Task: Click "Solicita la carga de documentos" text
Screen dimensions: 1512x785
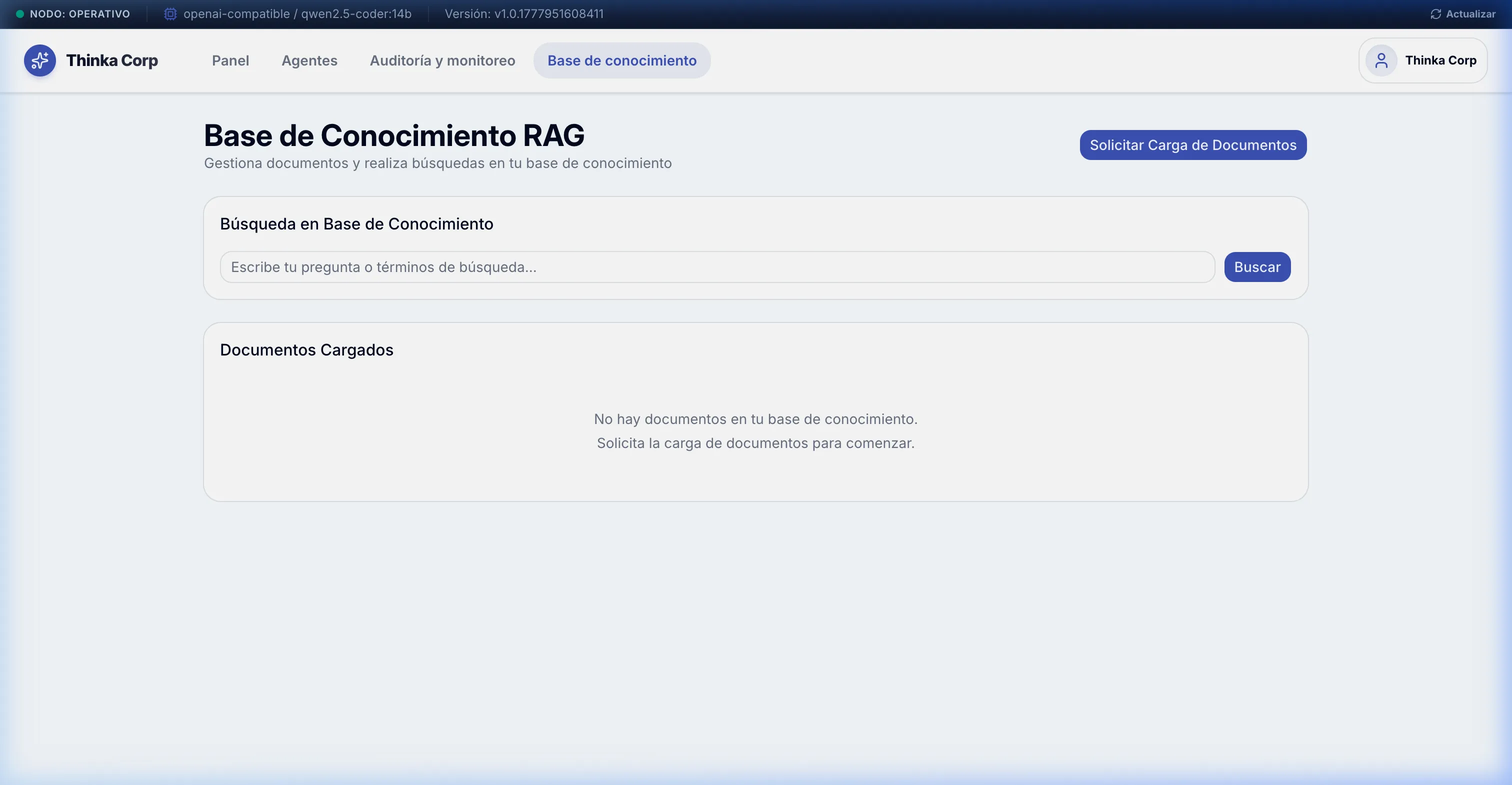Action: [755, 443]
